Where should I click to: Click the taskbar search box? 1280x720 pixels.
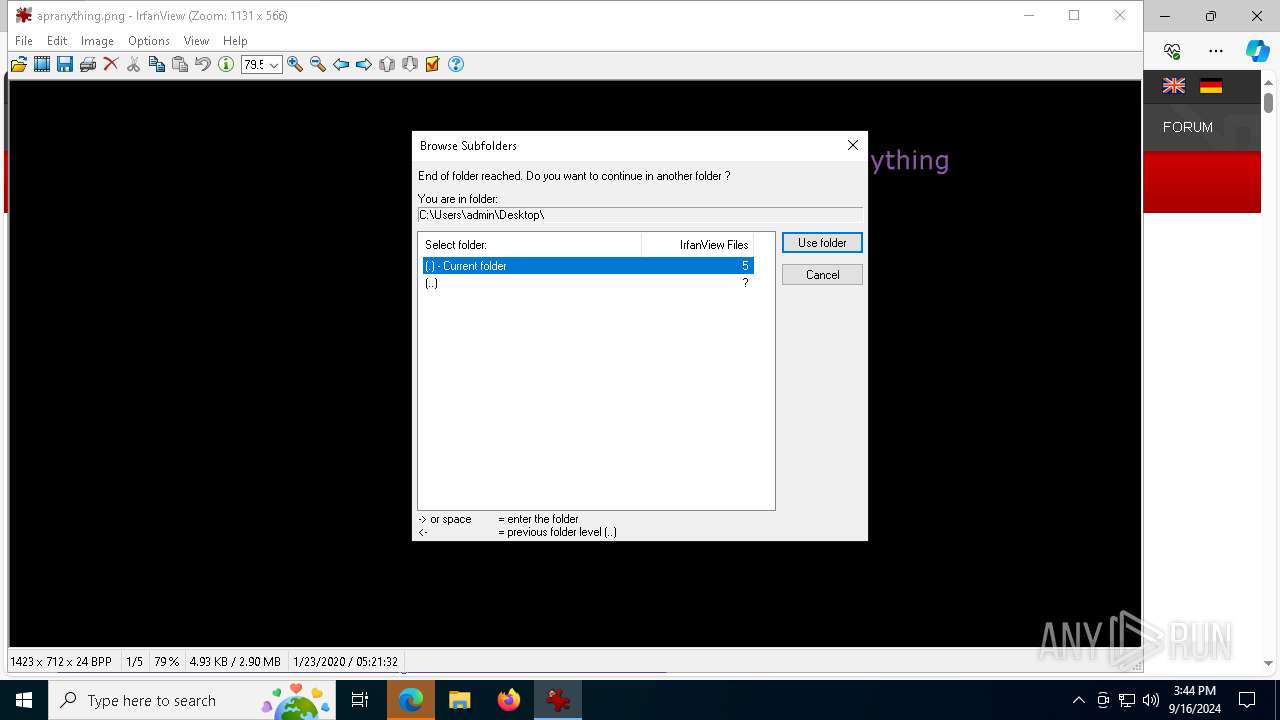coord(193,700)
